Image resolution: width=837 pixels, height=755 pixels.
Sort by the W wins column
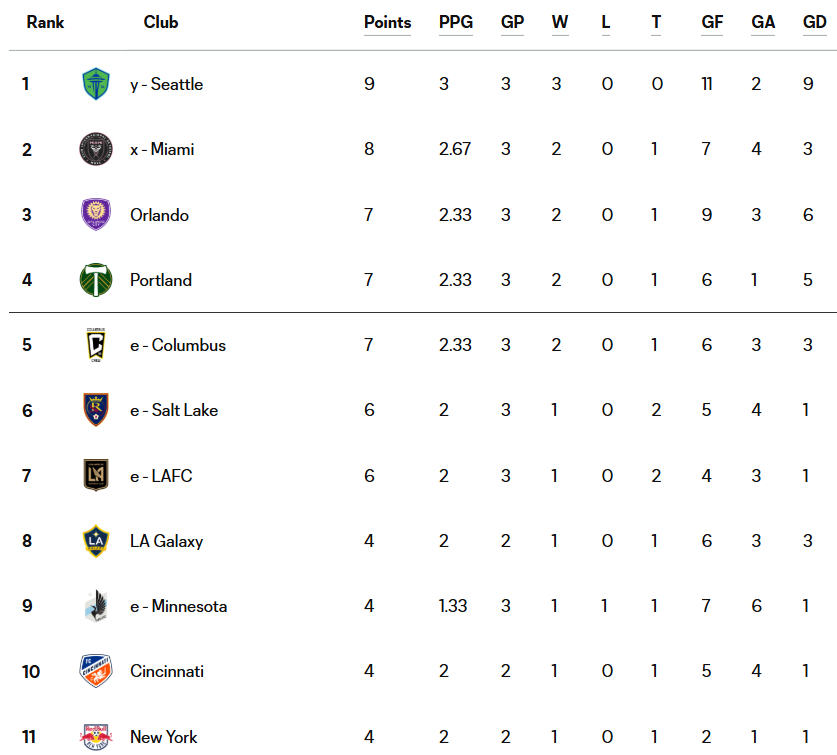[x=560, y=22]
